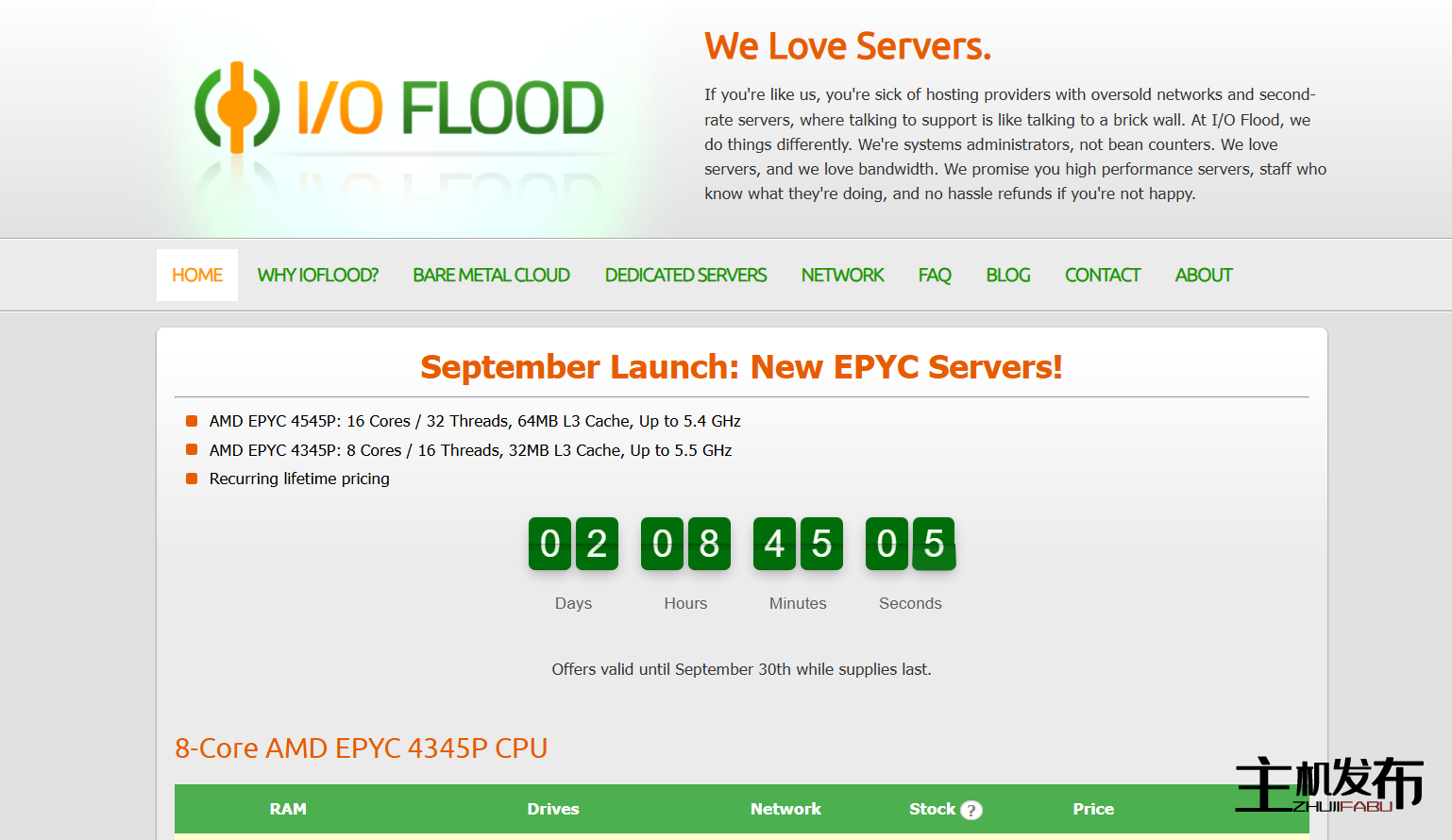Go to Why IOFlood? page

click(317, 275)
